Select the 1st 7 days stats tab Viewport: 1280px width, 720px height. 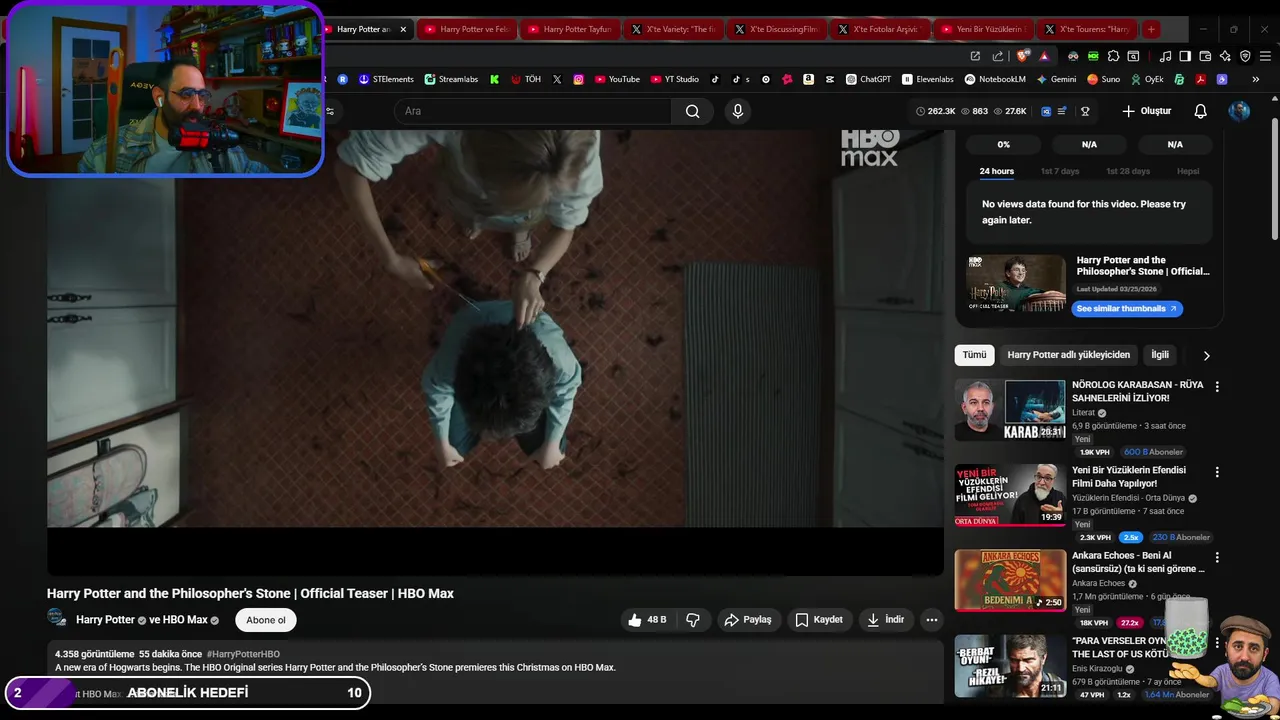tap(1060, 171)
